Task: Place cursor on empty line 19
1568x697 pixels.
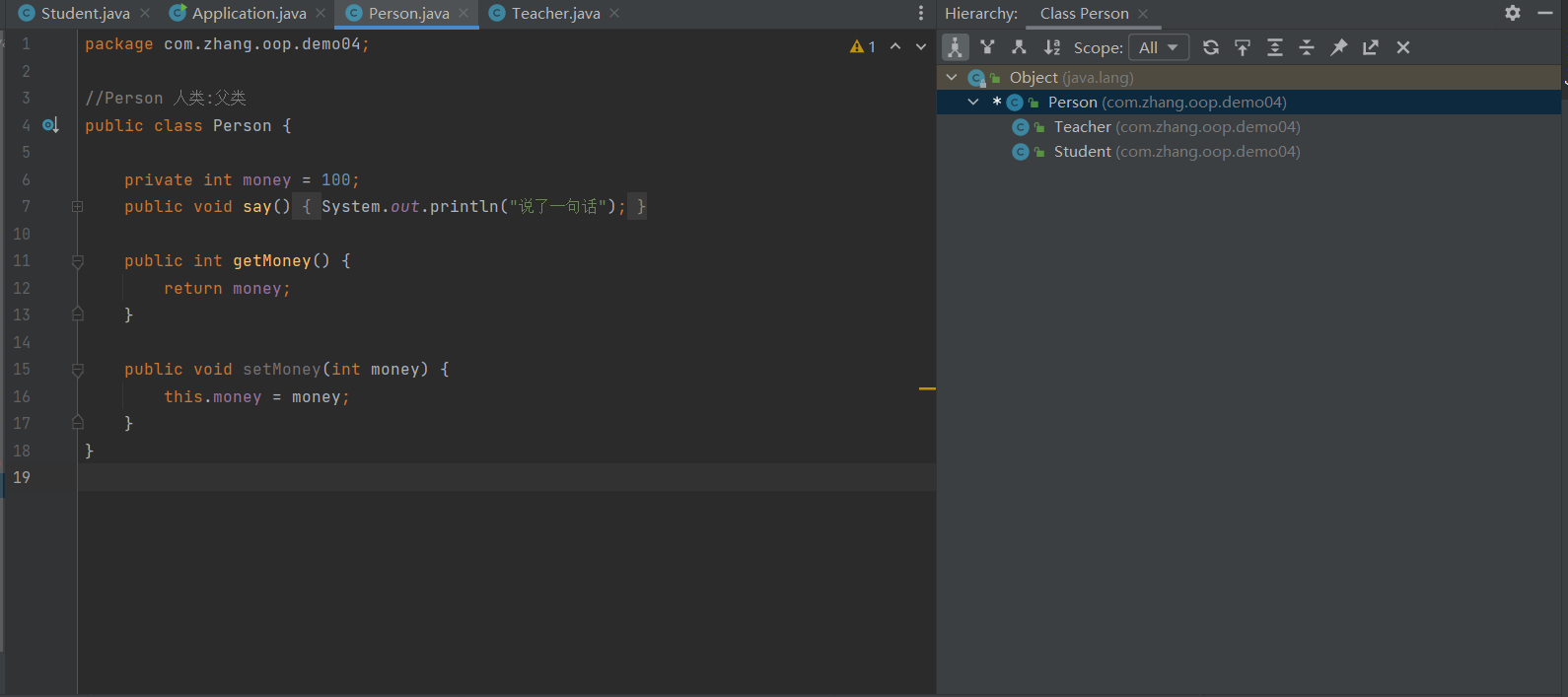Action: [x=507, y=477]
